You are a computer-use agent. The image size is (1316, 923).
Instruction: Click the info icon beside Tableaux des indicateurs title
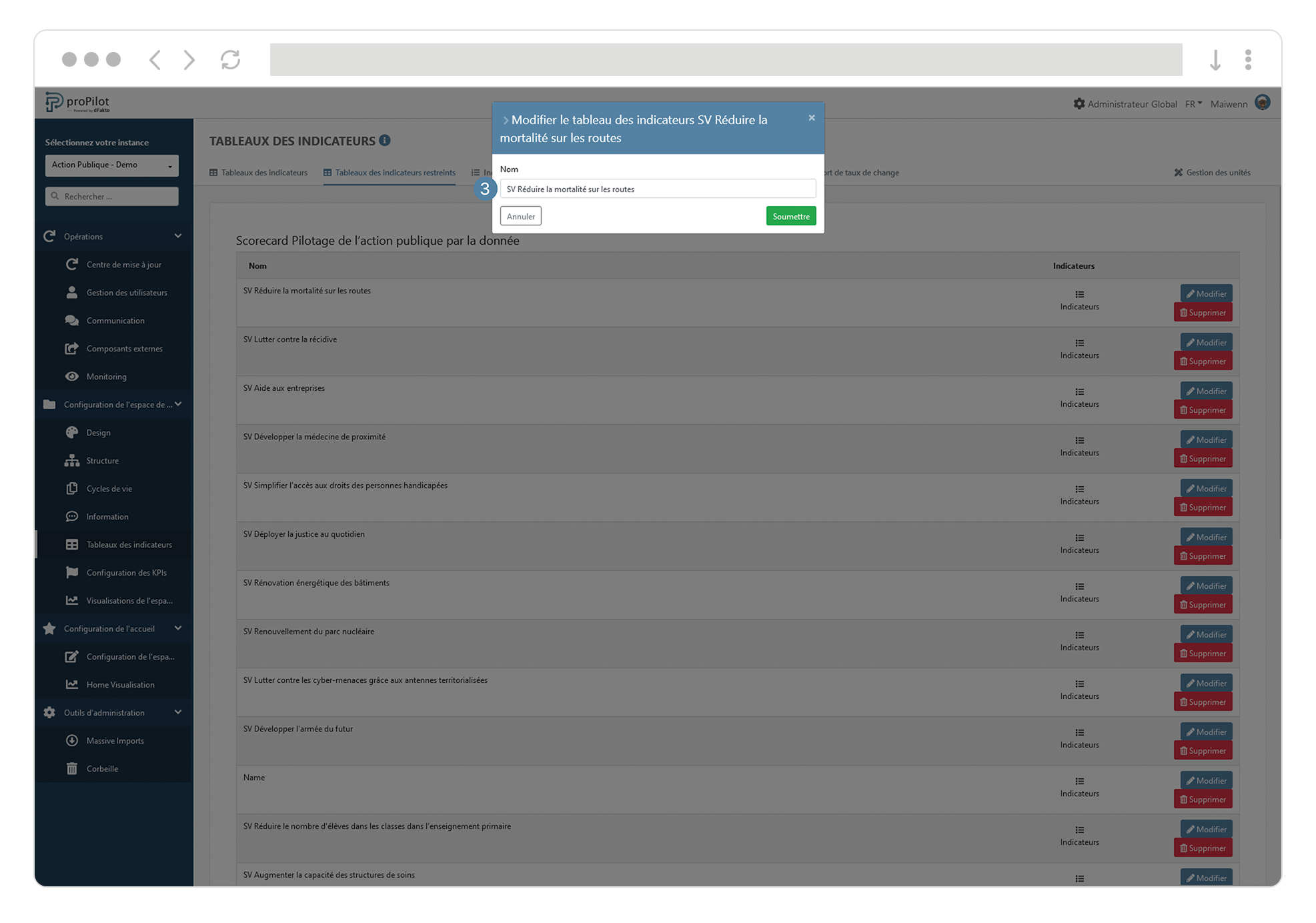coord(385,140)
